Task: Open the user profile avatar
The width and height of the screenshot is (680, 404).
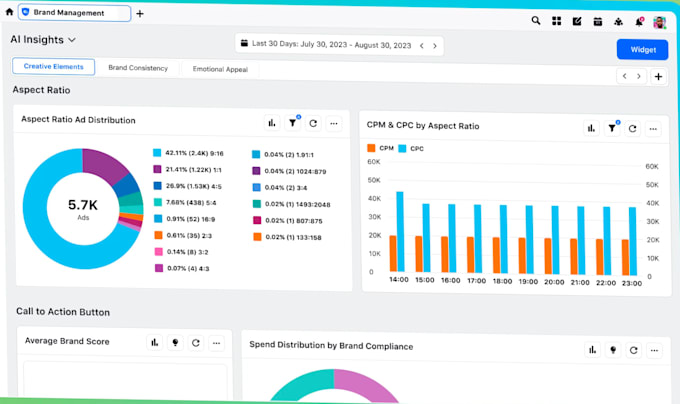Action: pyautogui.click(x=660, y=23)
